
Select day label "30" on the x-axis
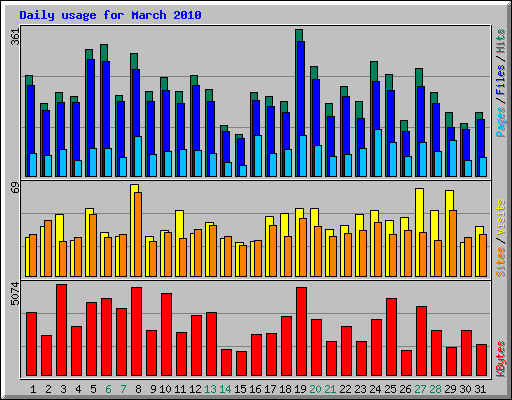pos(465,389)
